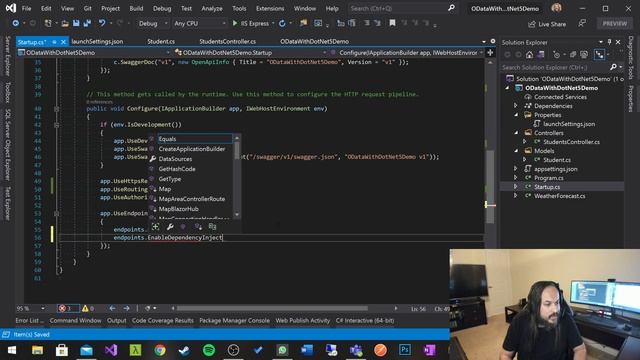Open the Build menu
Viewport: 640px width, 360px height.
[x=136, y=8]
